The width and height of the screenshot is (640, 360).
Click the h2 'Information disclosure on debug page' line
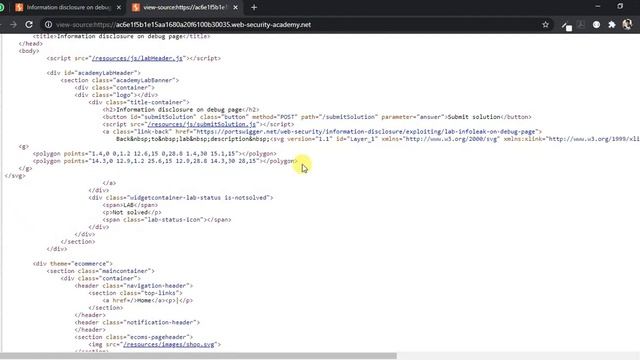[x=180, y=110]
